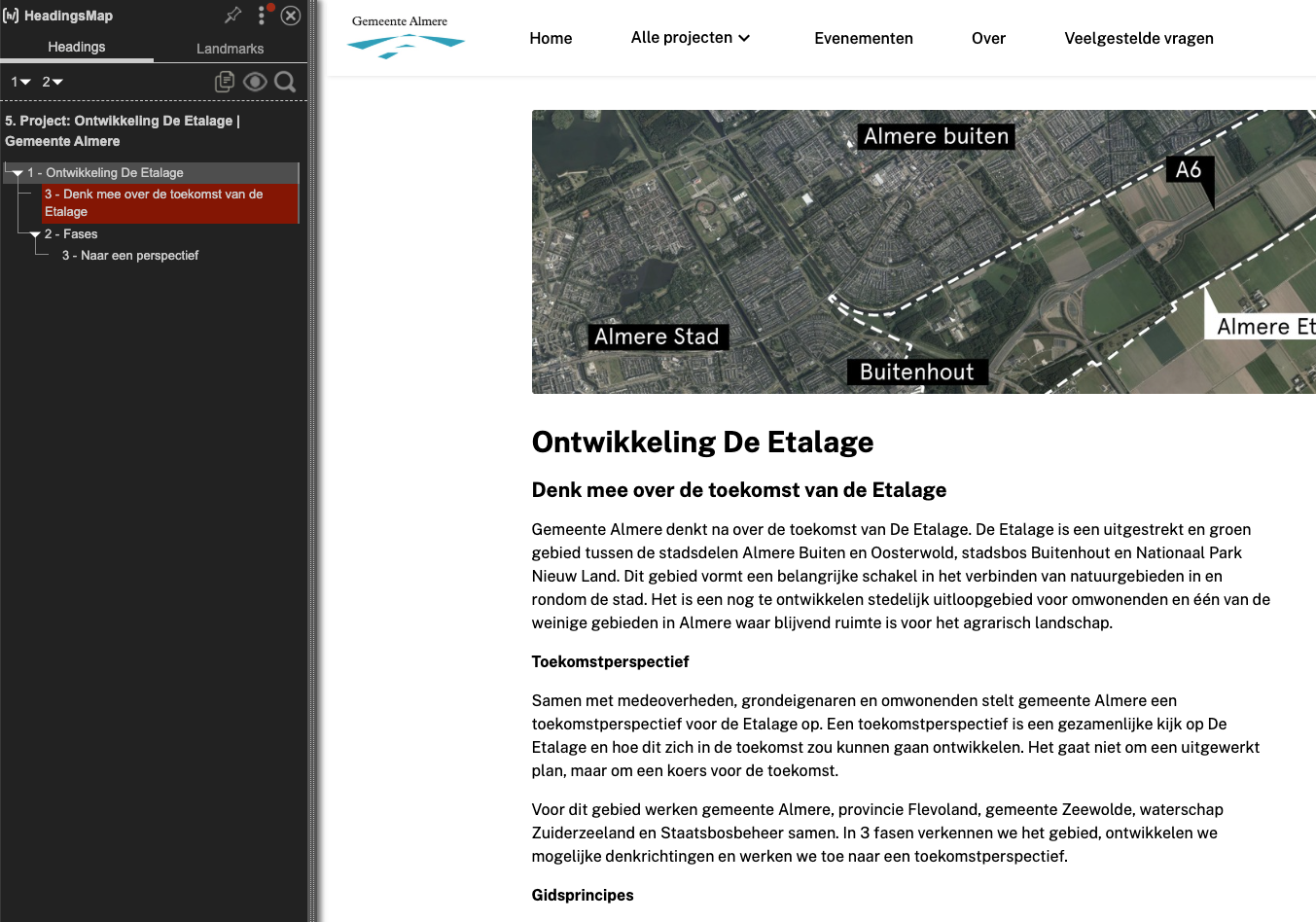Click the Ontwikkeling De Etalage page heading
This screenshot has width=1316, height=922.
(x=702, y=443)
